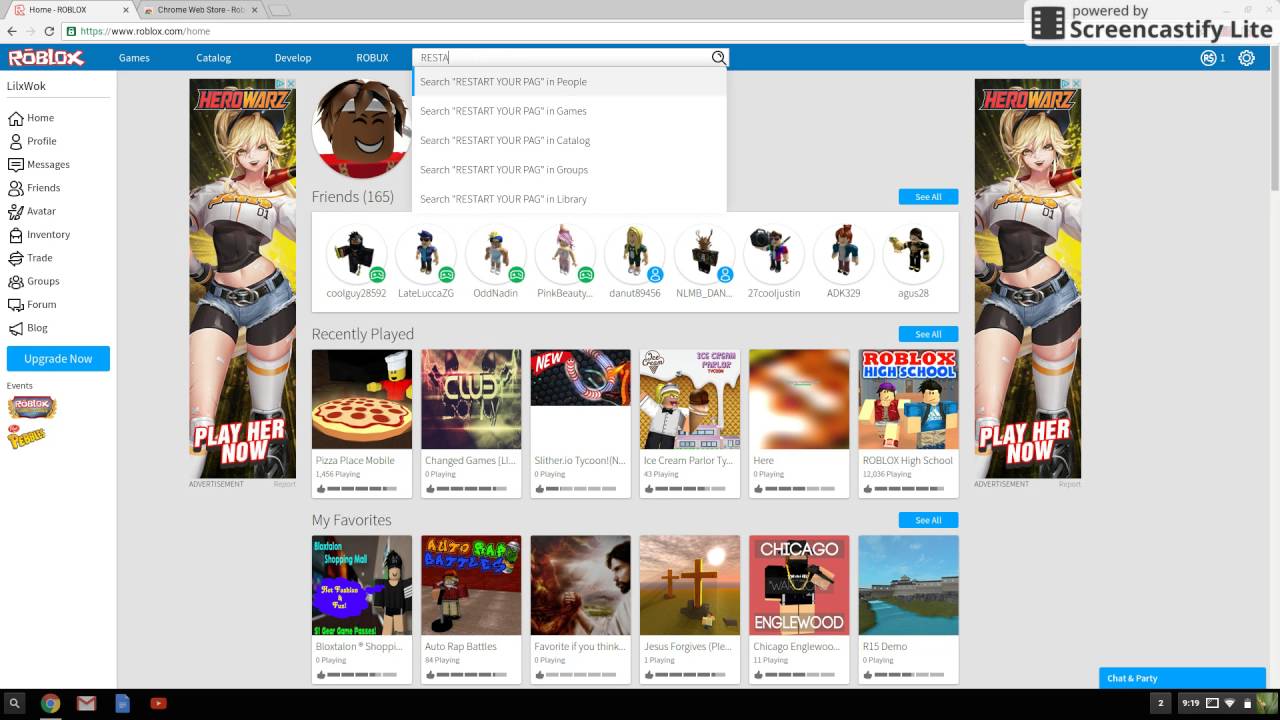
Task: Open Trade from sidebar
Action: [39, 258]
